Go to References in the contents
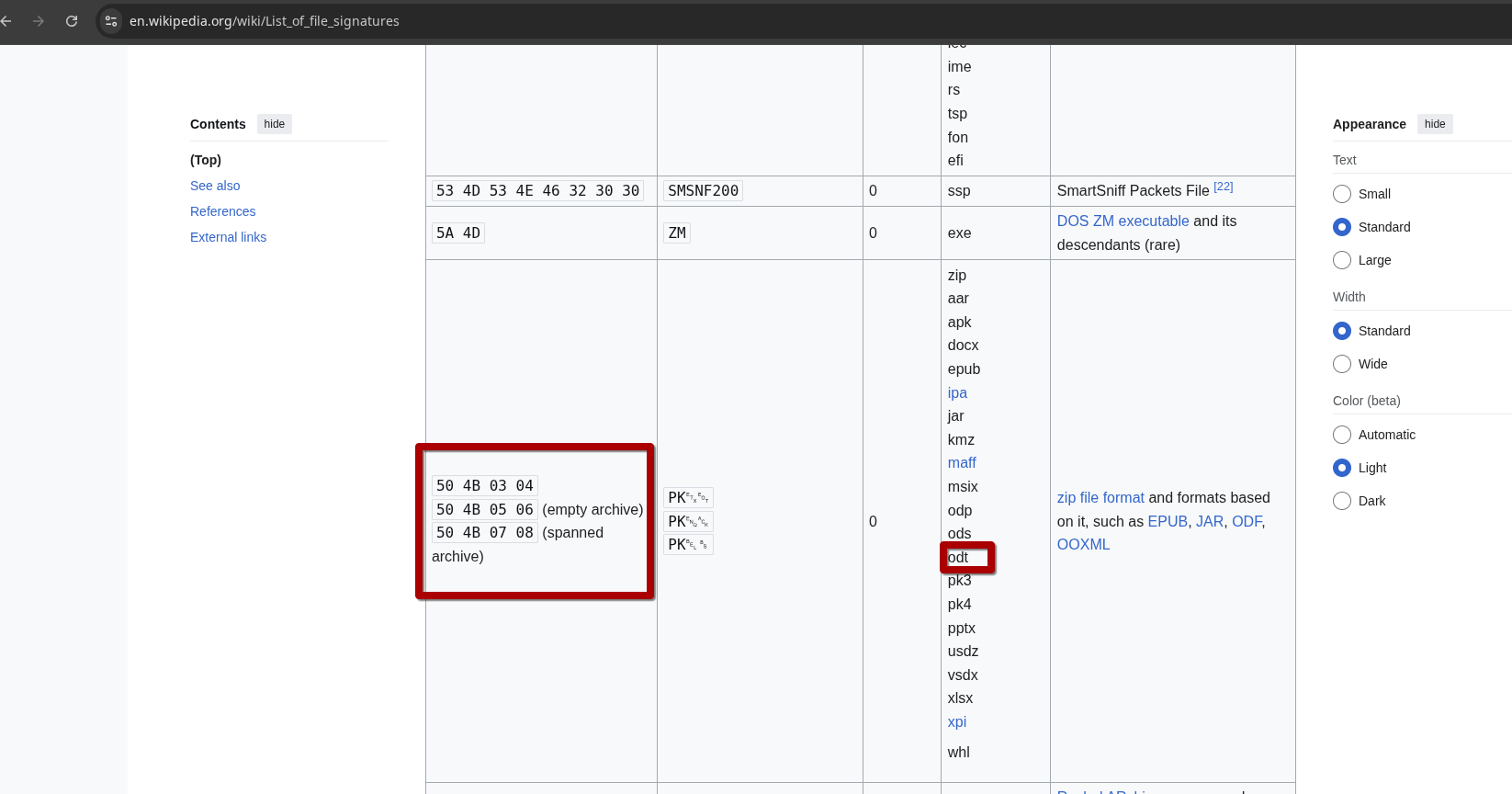The width and height of the screenshot is (1512, 794). (x=222, y=211)
